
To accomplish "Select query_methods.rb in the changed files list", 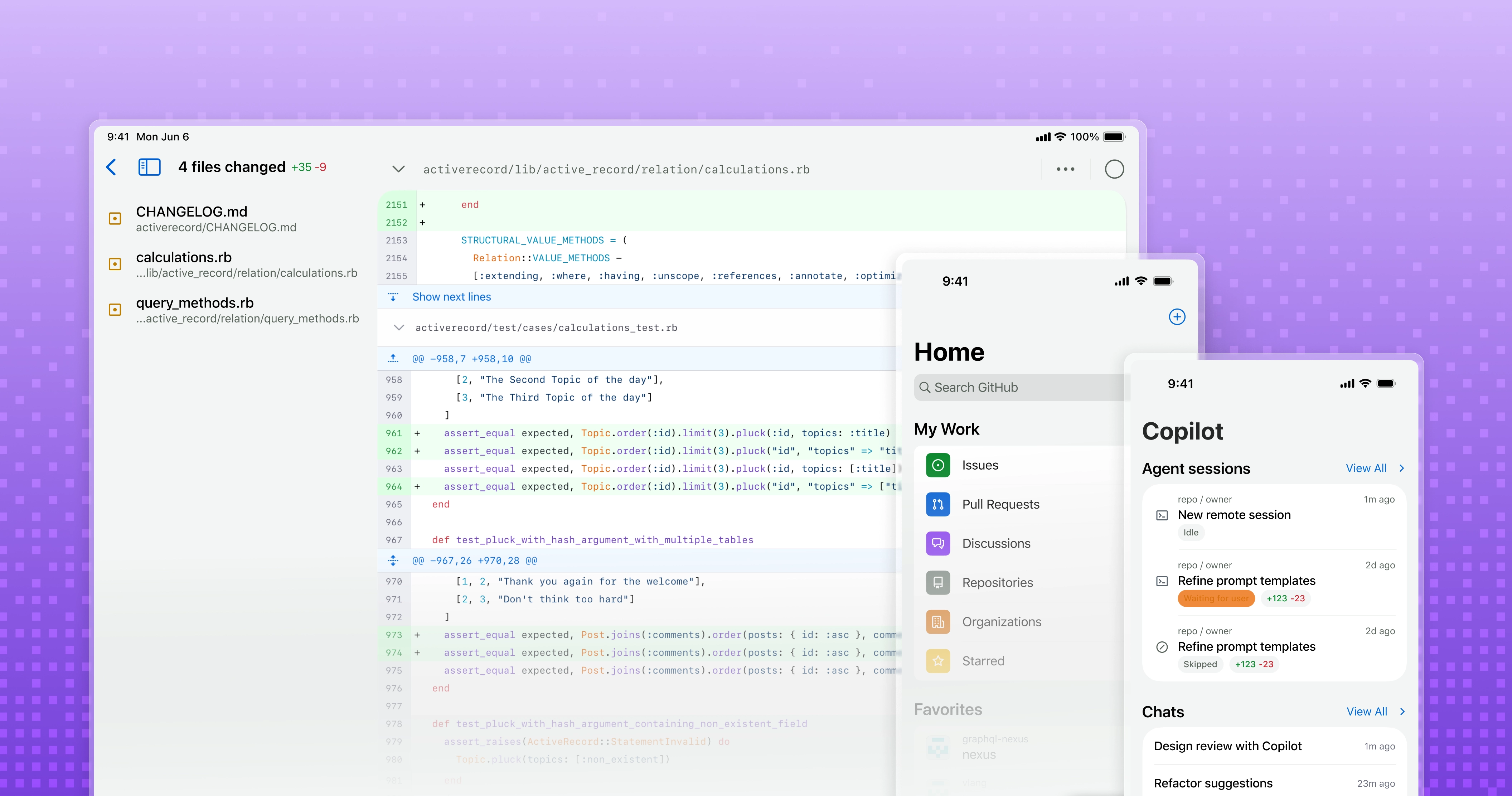I will pos(195,309).
